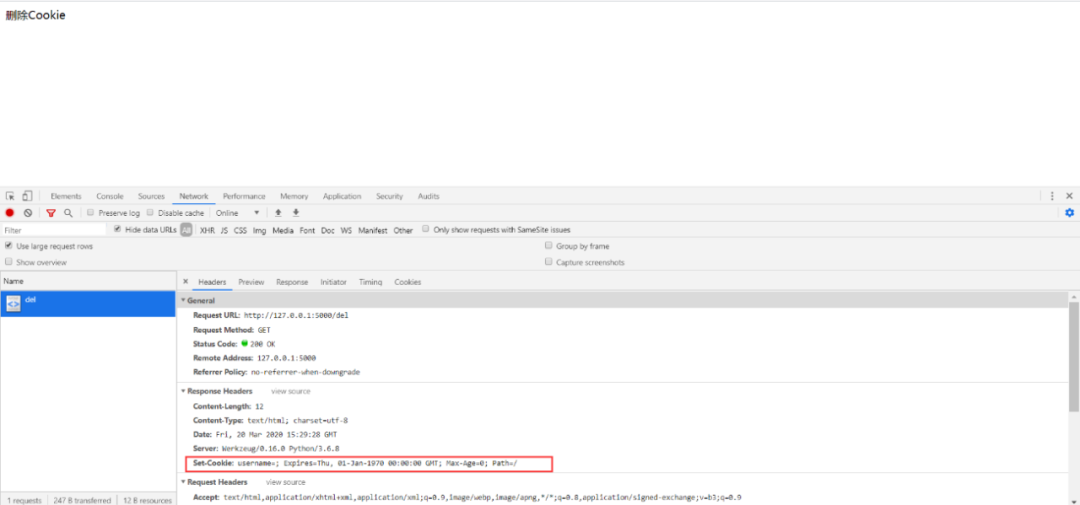Image resolution: width=1080 pixels, height=505 pixels.
Task: Close the DevTools panel
Action: 1070,196
